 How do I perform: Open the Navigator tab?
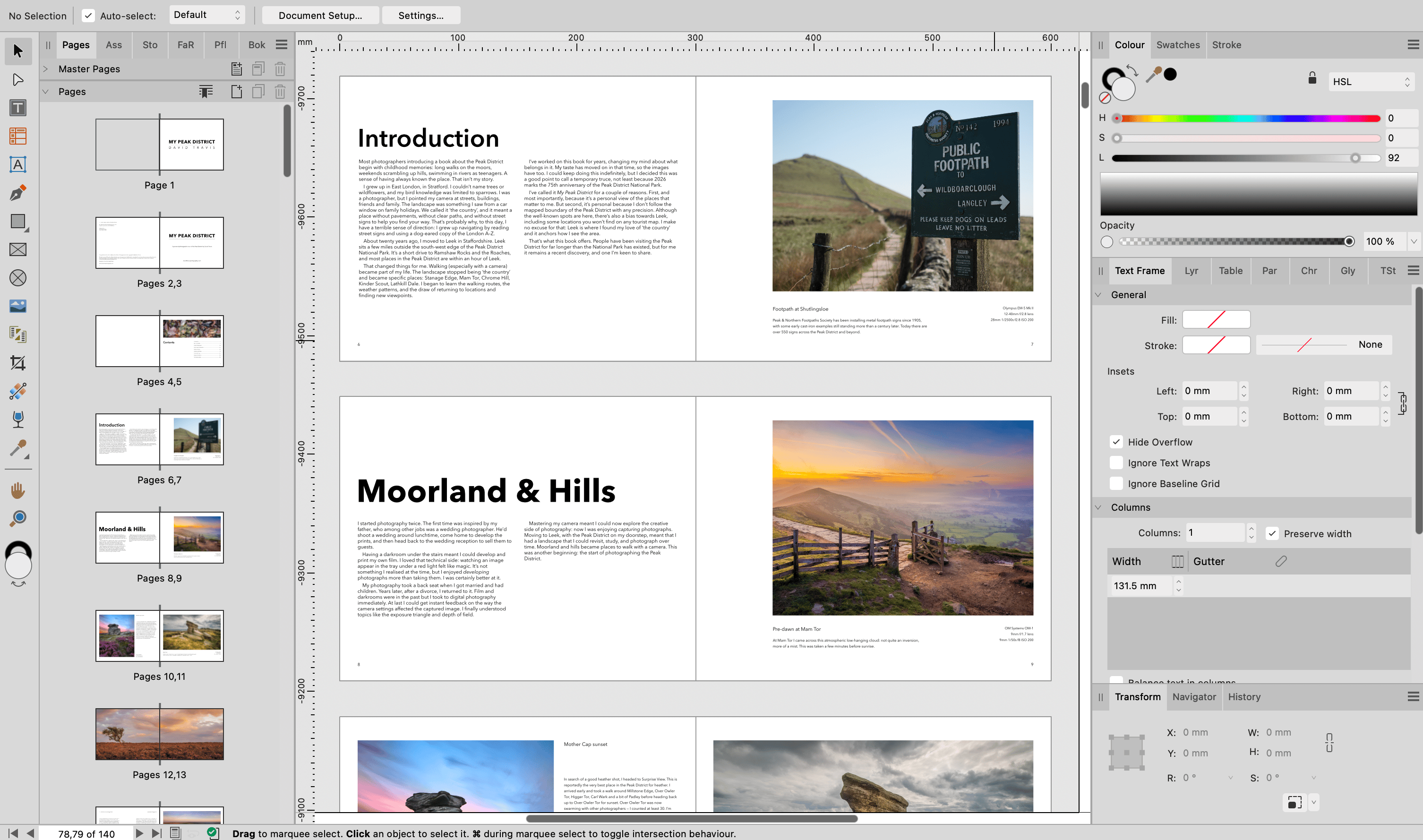pyautogui.click(x=1194, y=697)
